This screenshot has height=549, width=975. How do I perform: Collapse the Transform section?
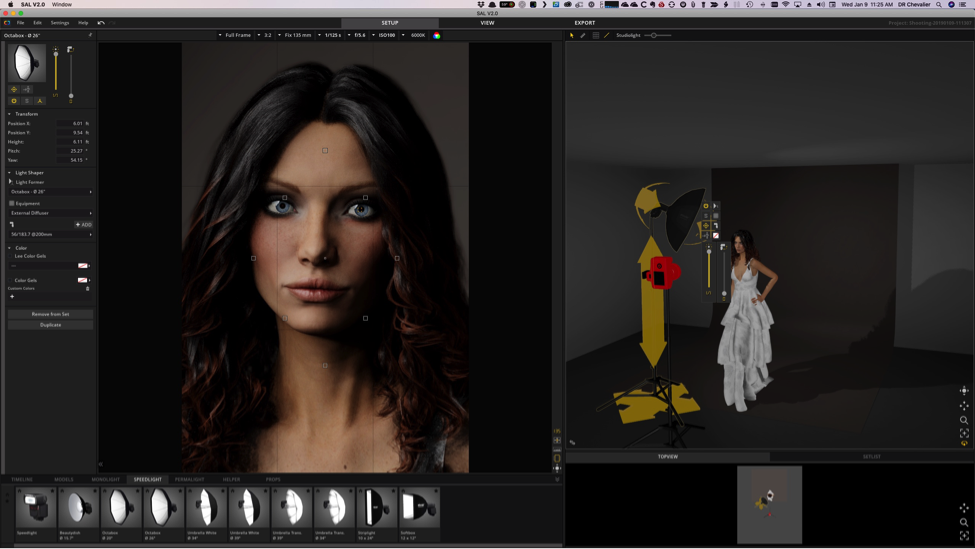click(10, 114)
